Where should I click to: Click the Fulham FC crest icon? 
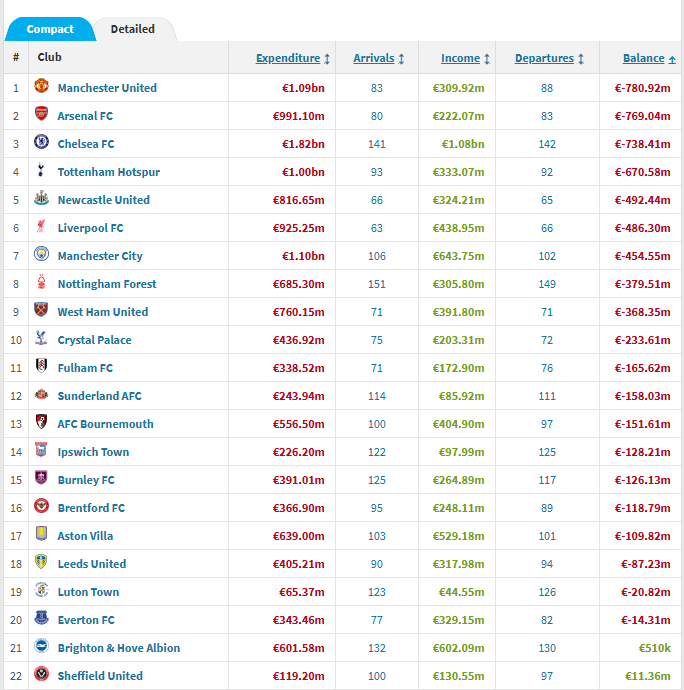tap(41, 366)
